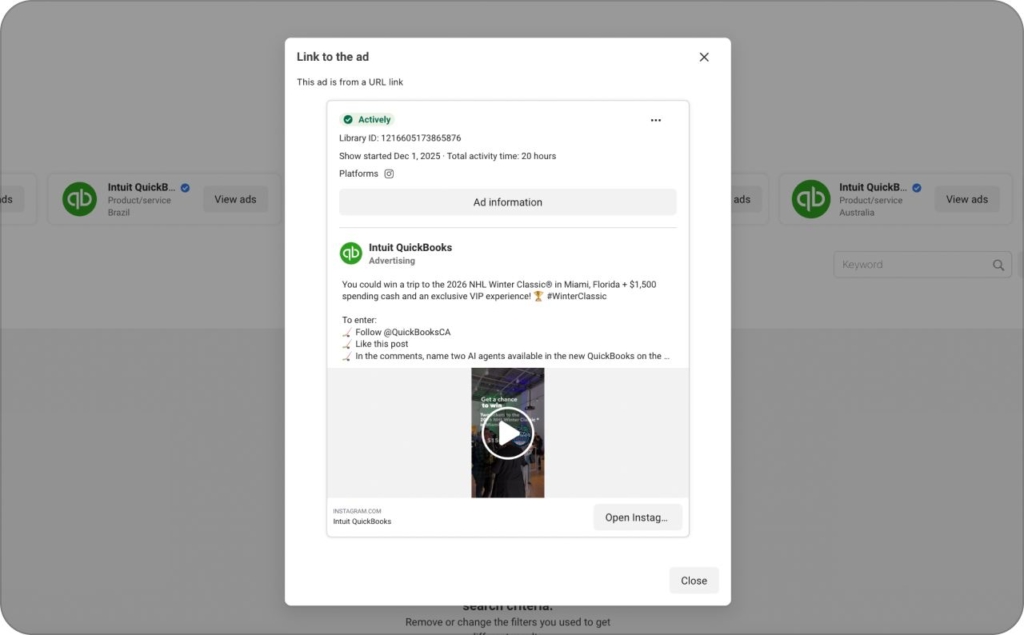Click View ads for the Brazil listing
Image resolution: width=1024 pixels, height=635 pixels.
[235, 199]
